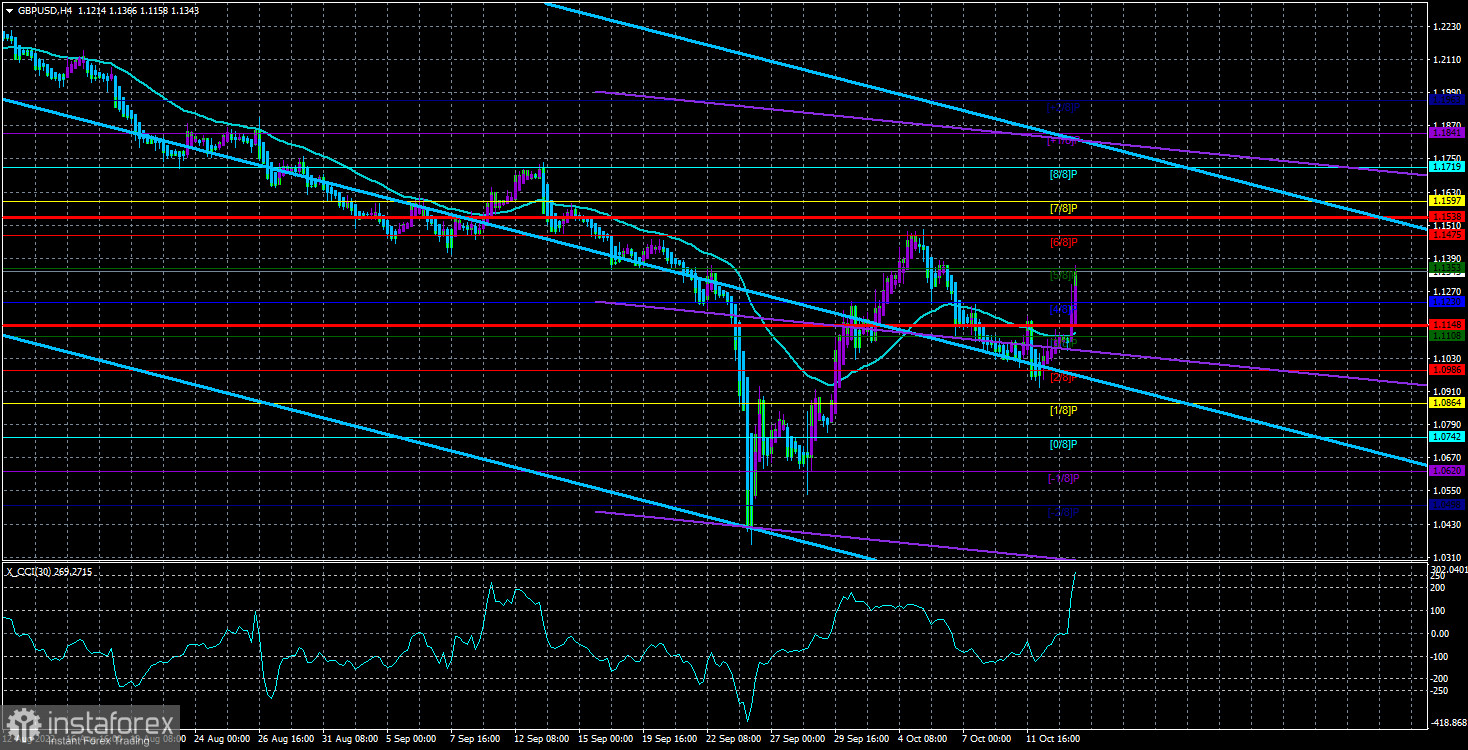Image resolution: width=1468 pixels, height=750 pixels.
Task: Click the [1/8]P Murray level label
Action: tap(1062, 410)
